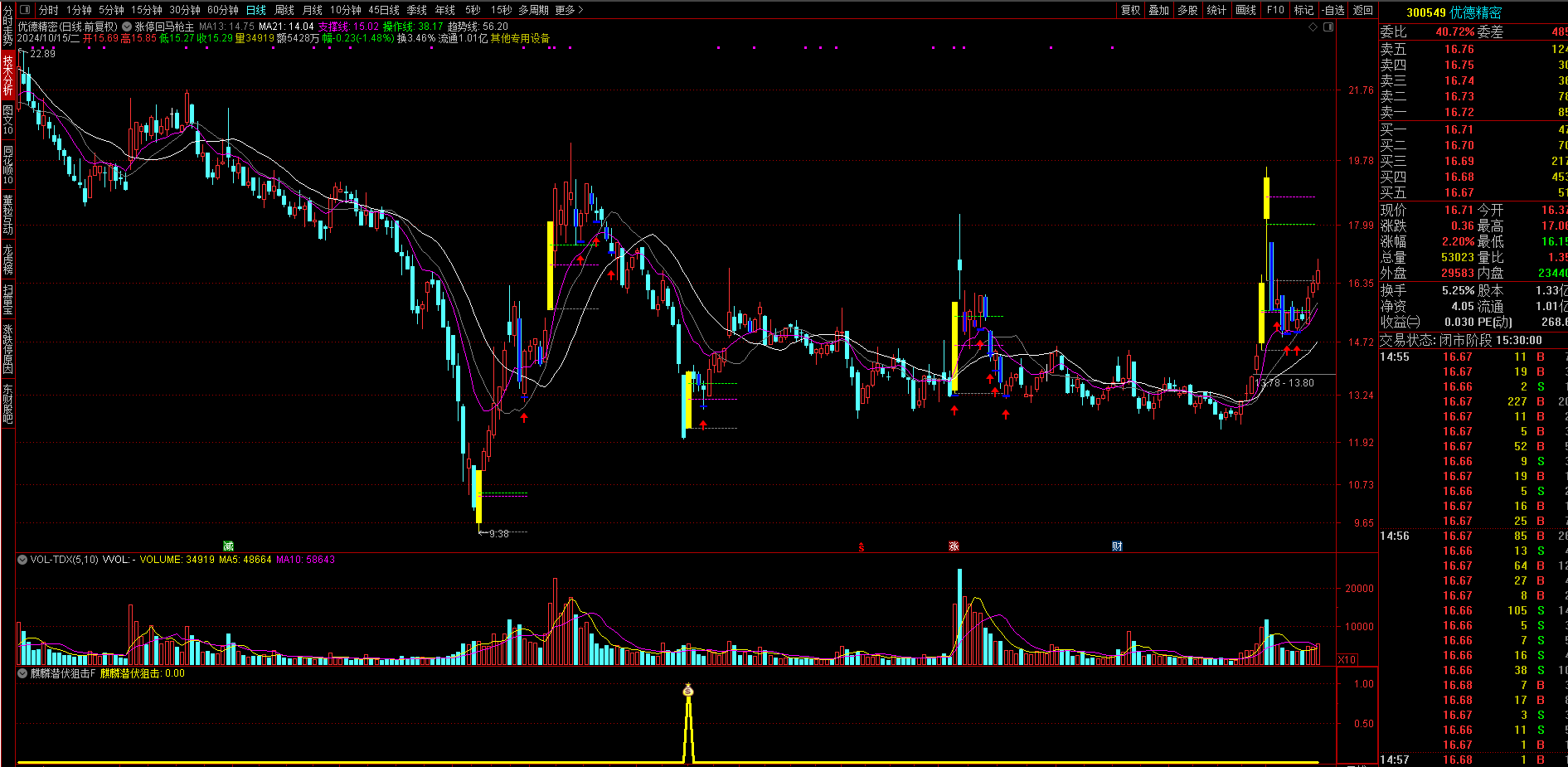Toggle the 复权 price adjustment button

click(1130, 10)
